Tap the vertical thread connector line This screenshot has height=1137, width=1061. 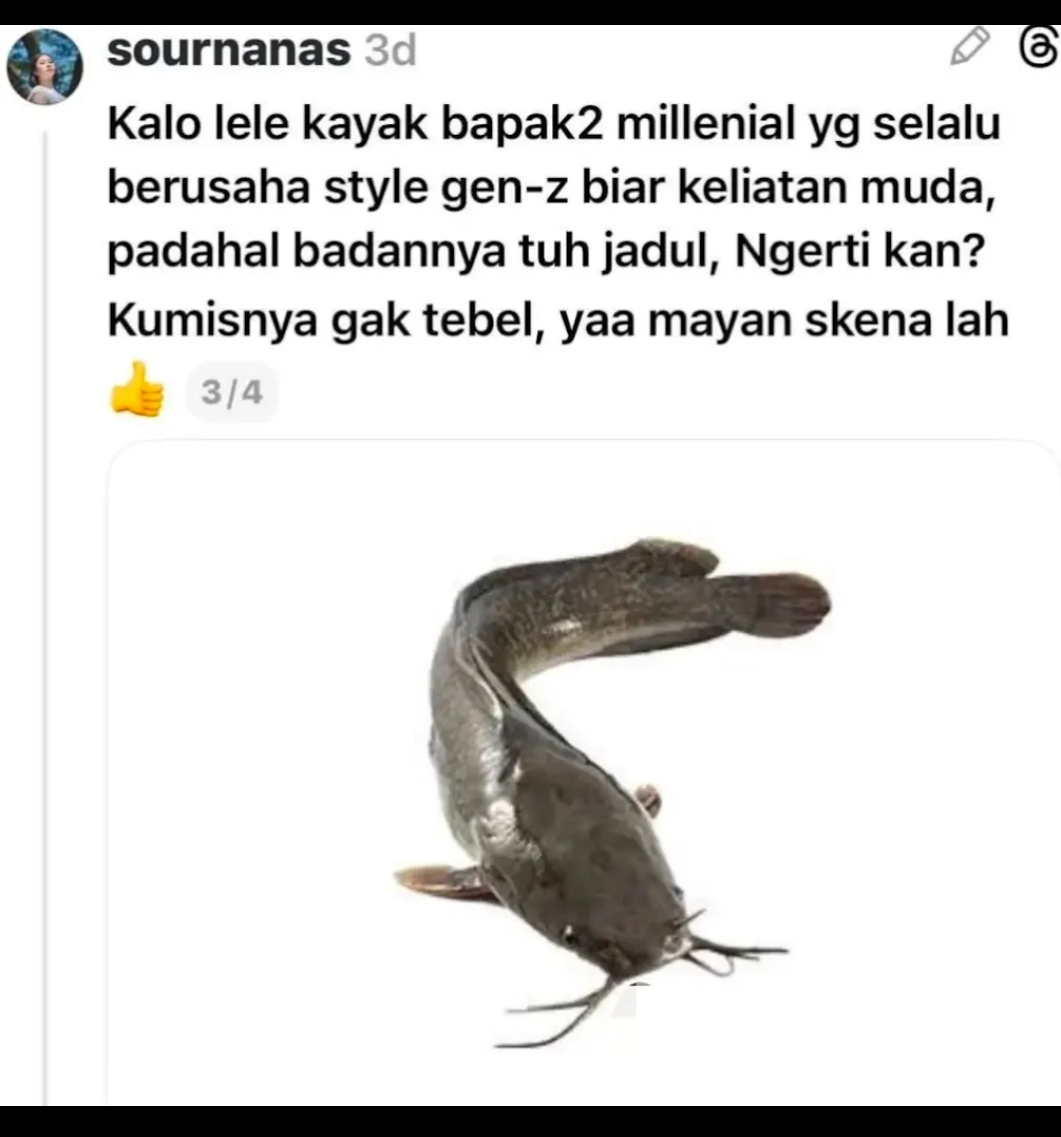pos(45,618)
